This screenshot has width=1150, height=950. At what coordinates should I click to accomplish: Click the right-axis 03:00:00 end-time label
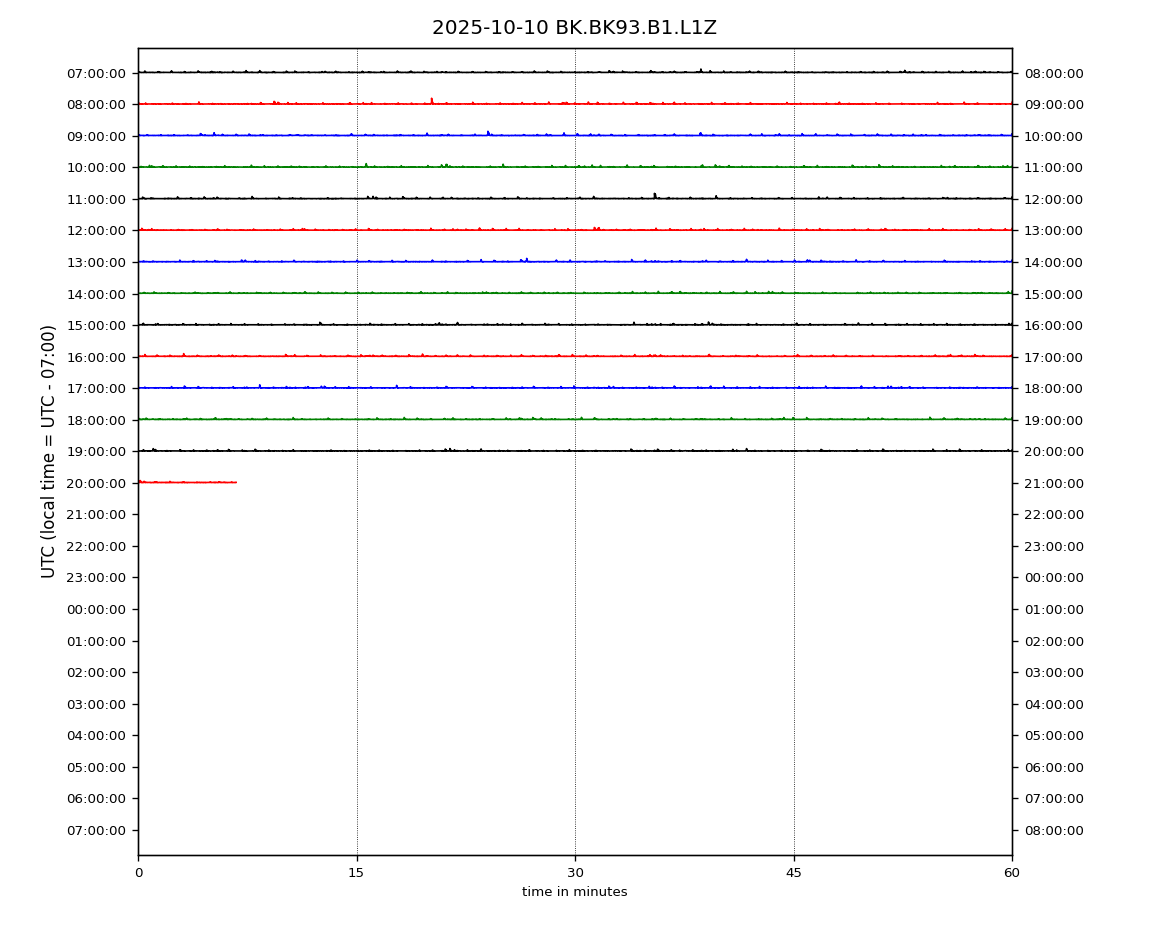point(1053,673)
